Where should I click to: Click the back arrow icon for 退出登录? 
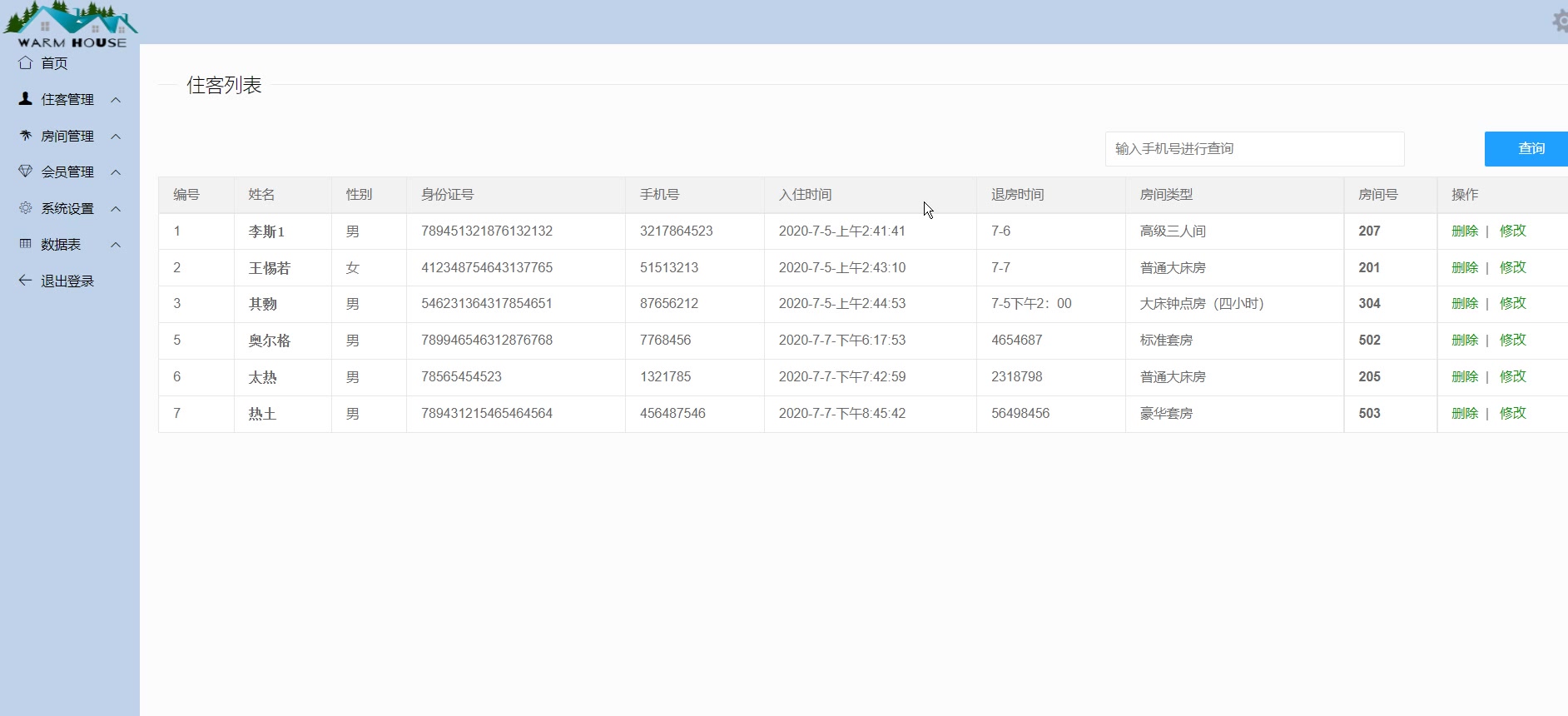point(26,281)
